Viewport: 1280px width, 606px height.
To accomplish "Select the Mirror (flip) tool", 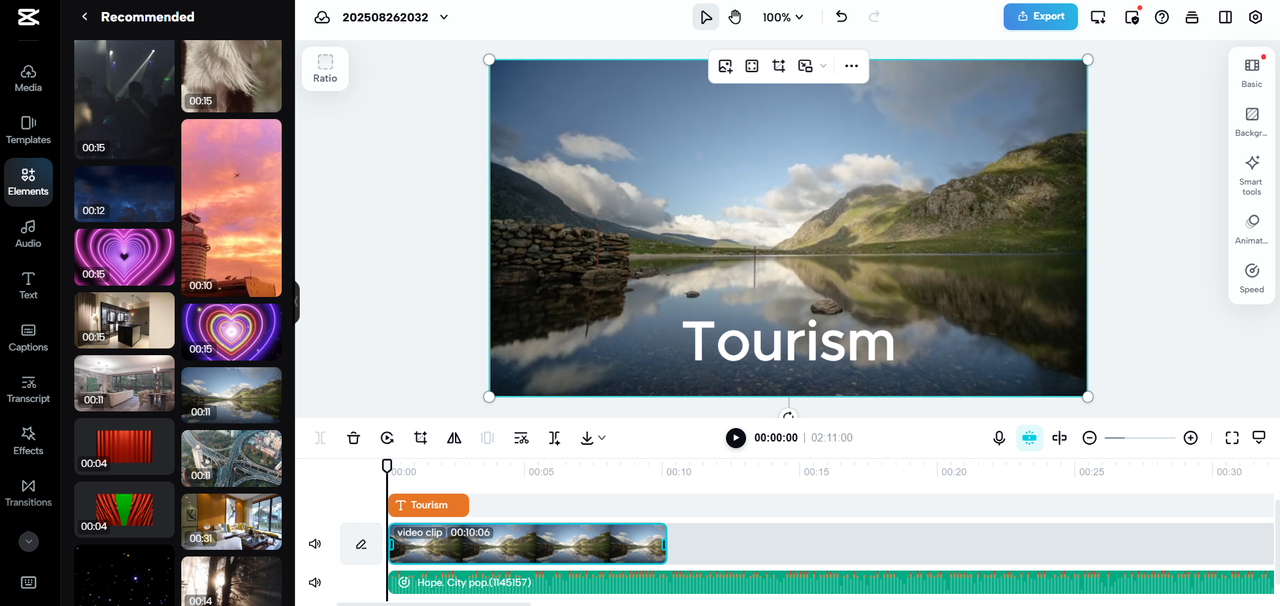I will (x=453, y=437).
